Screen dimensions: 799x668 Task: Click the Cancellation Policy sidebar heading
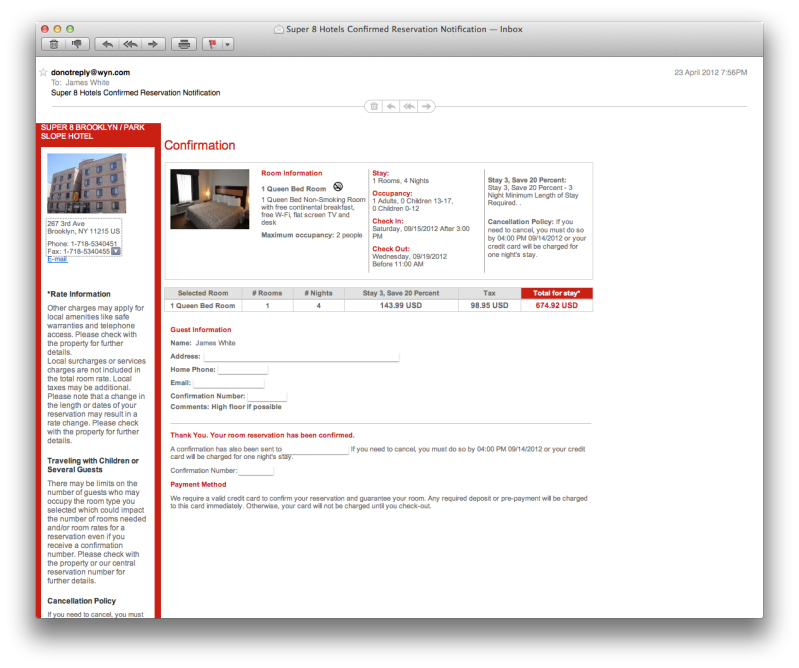pyautogui.click(x=82, y=601)
